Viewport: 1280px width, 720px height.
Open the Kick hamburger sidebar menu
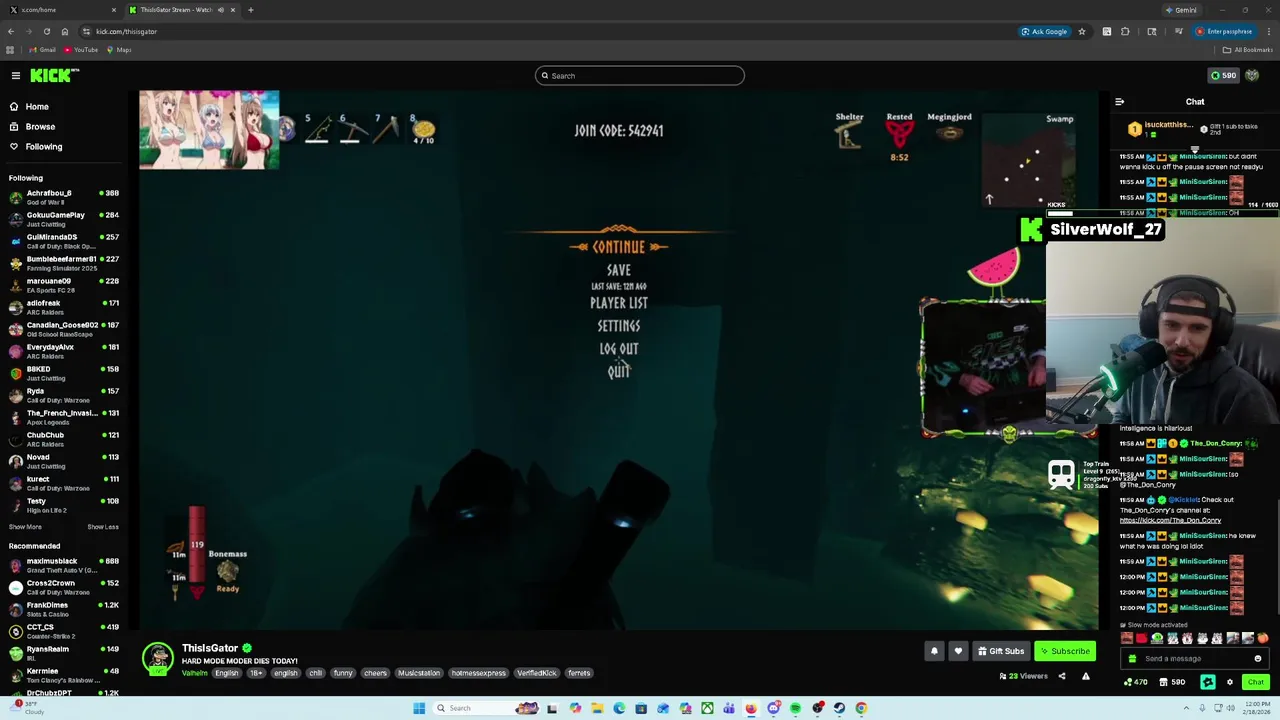16,75
